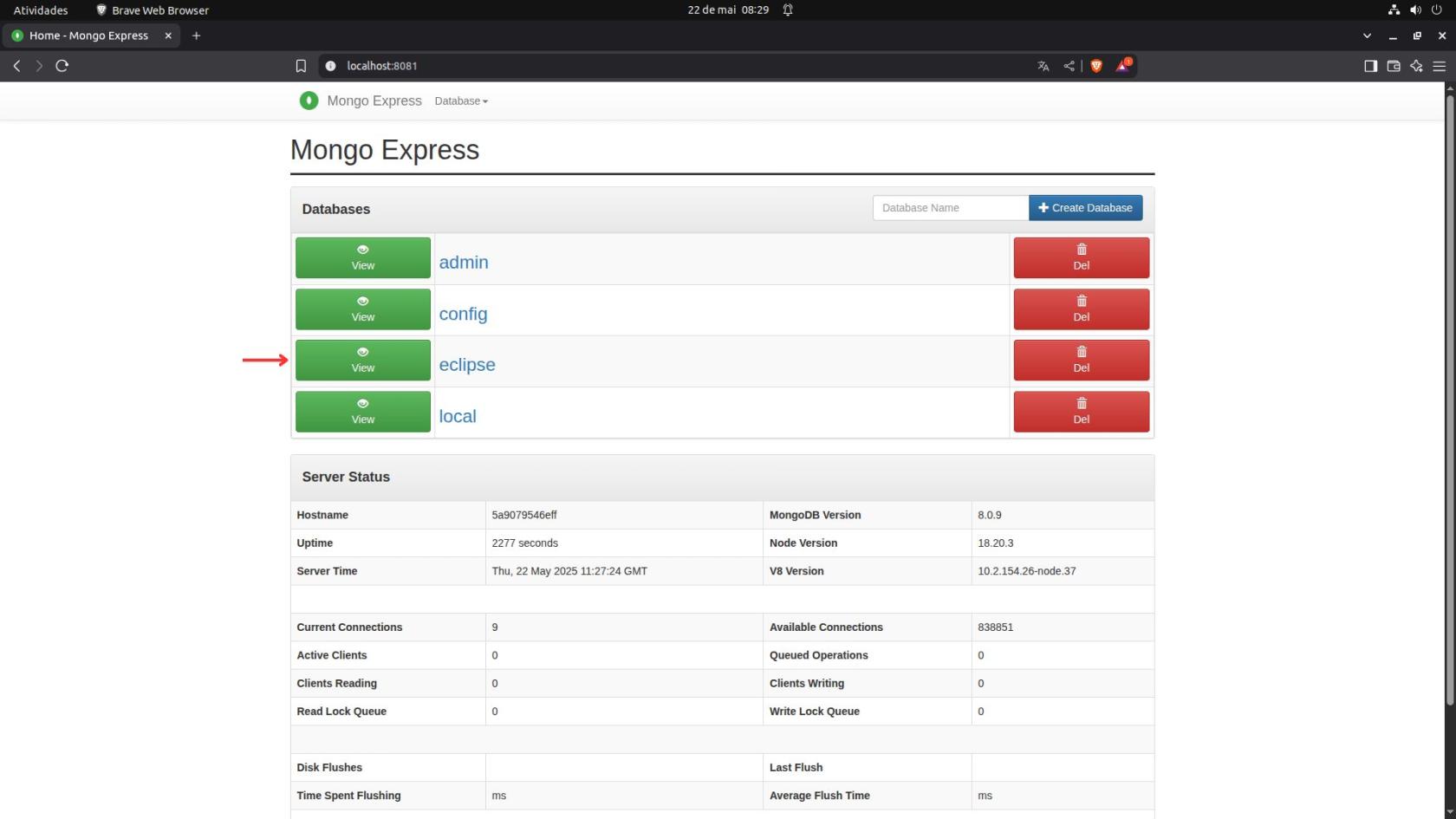
Task: Bookmark this page with the bookmark icon
Action: pos(301,66)
